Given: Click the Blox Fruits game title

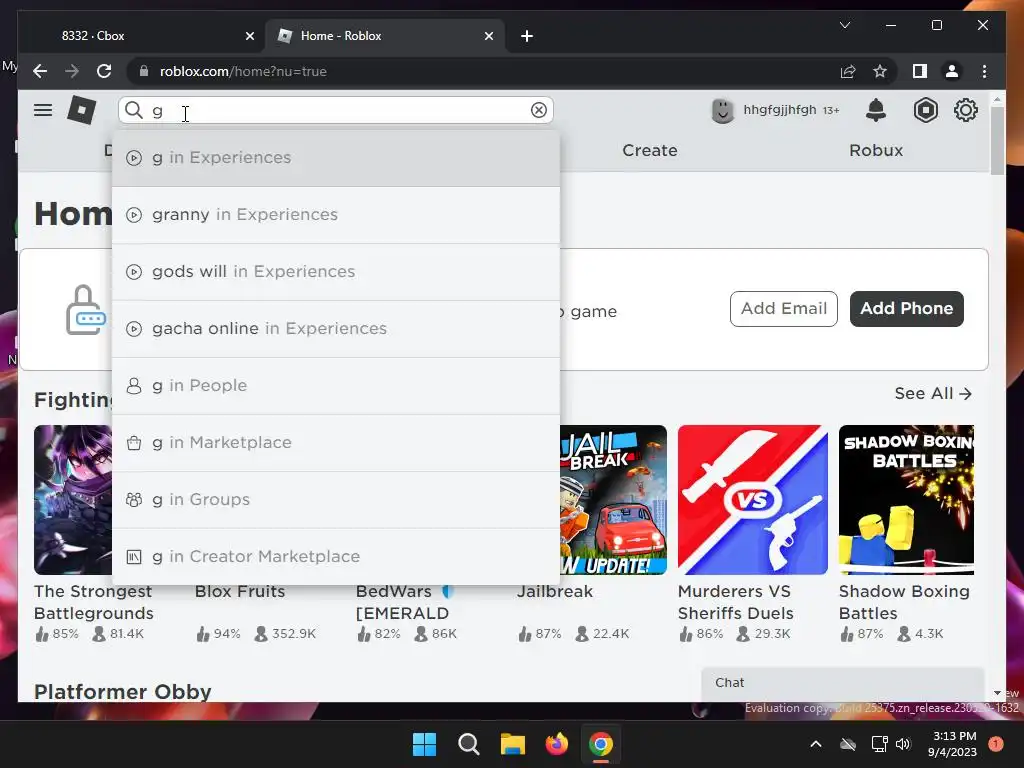Looking at the screenshot, I should pos(240,592).
